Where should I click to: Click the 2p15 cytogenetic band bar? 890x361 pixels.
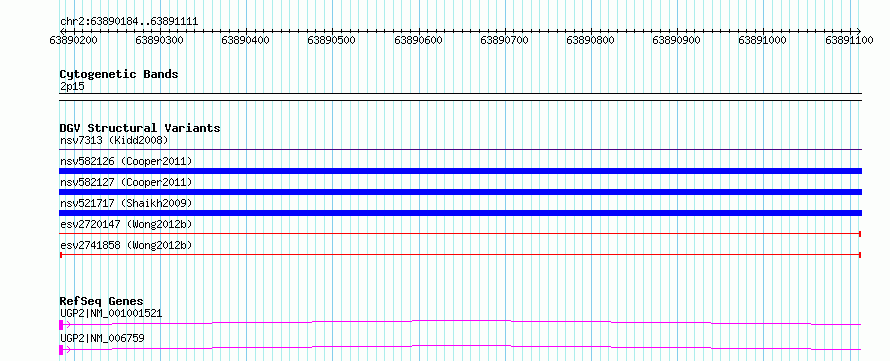click(x=460, y=97)
